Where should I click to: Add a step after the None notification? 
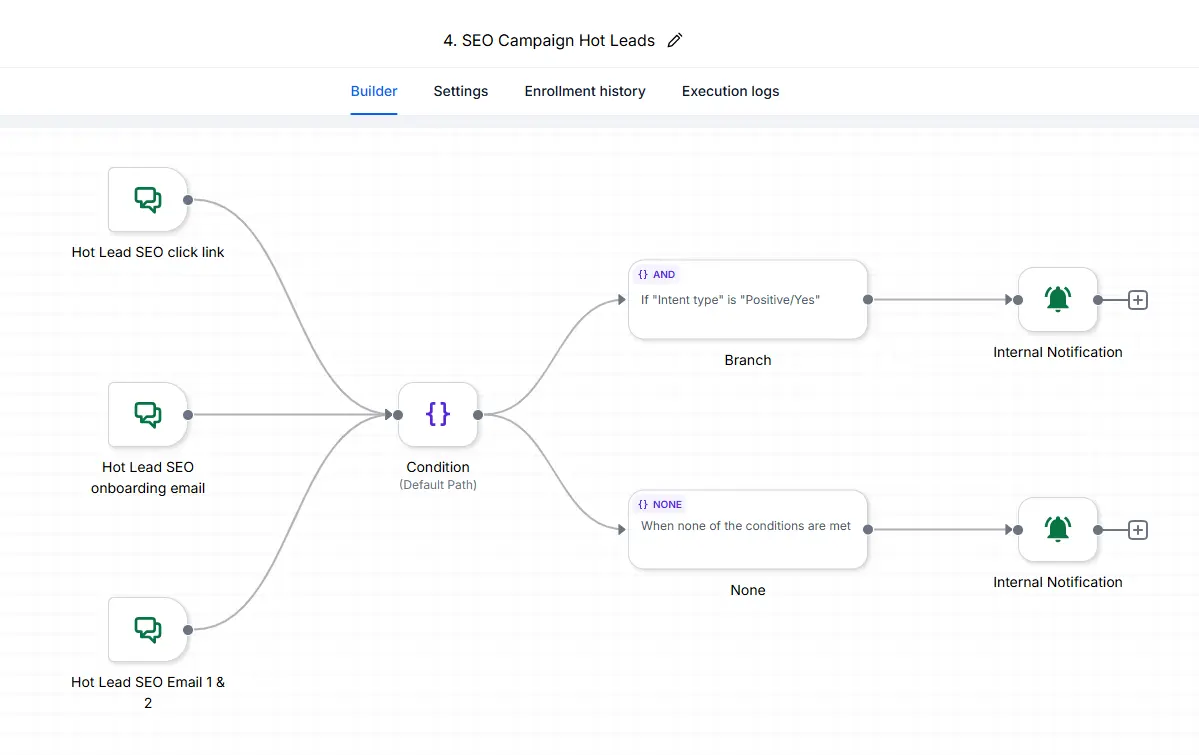click(1138, 530)
